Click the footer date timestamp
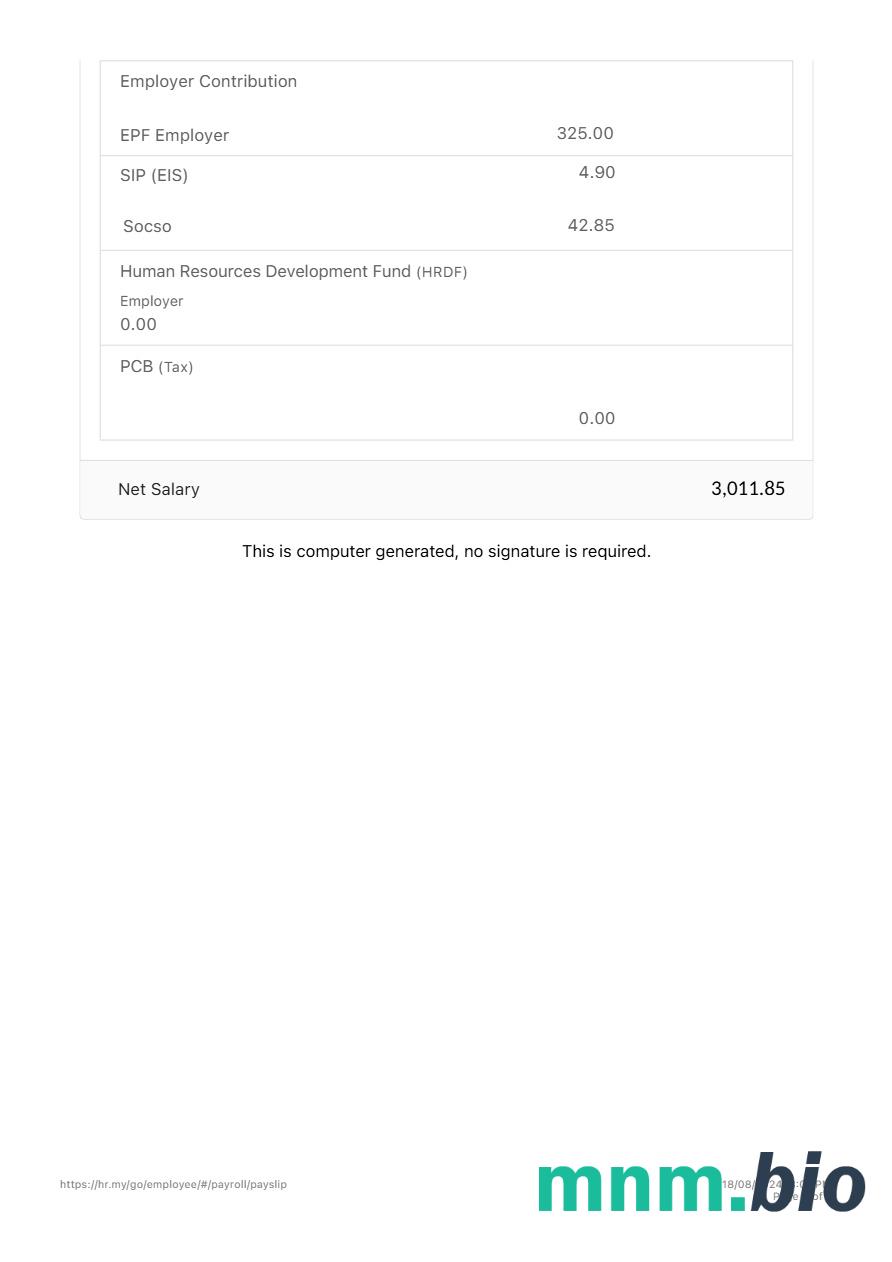Image resolution: width=892 pixels, height=1262 pixels. 738,1184
